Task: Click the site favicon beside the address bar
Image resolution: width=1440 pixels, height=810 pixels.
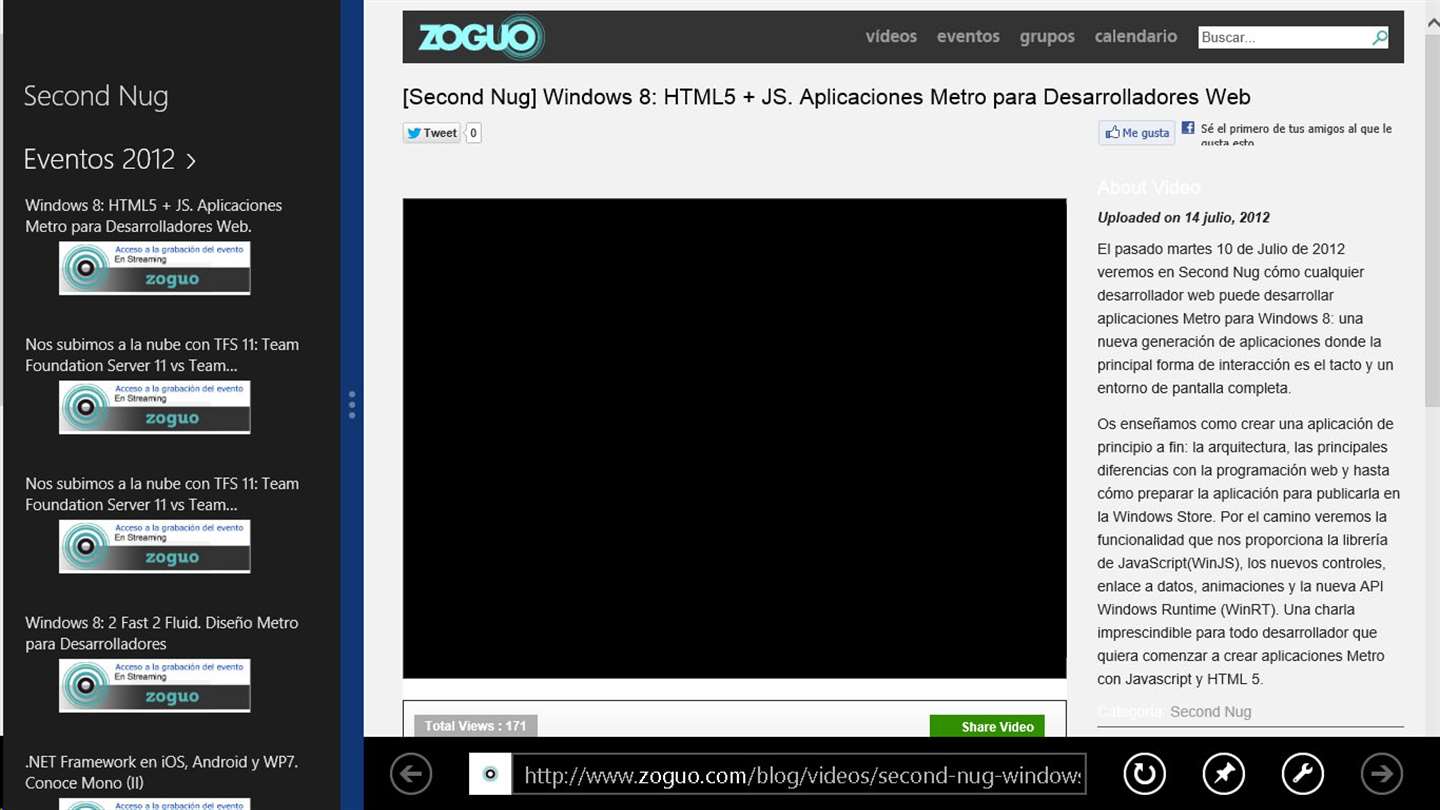Action: (490, 774)
